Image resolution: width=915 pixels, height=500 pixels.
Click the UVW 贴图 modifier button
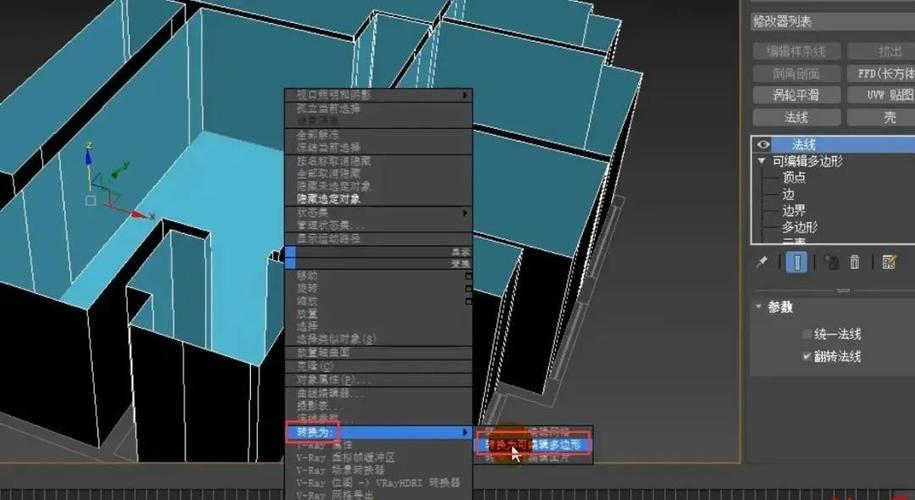[x=881, y=95]
